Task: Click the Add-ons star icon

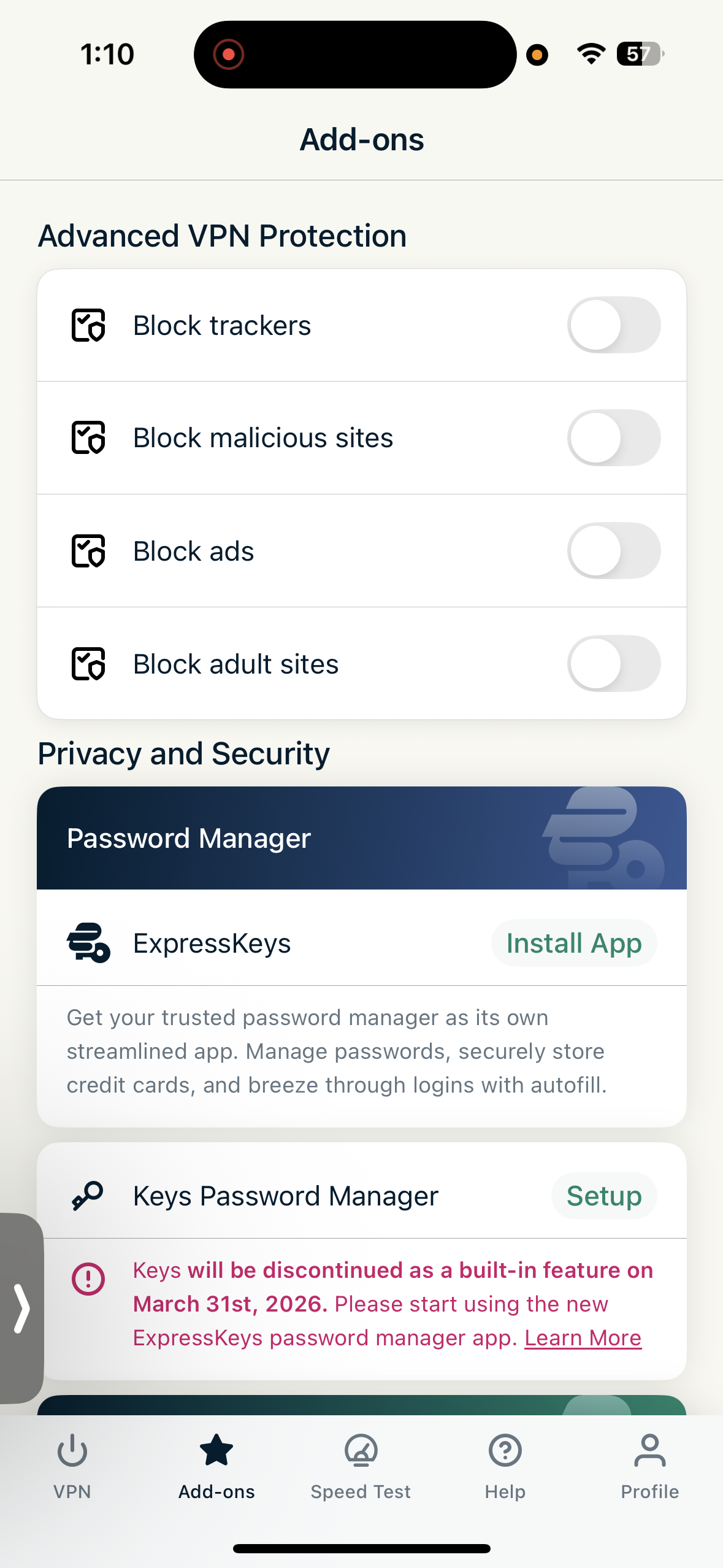Action: [x=216, y=1451]
